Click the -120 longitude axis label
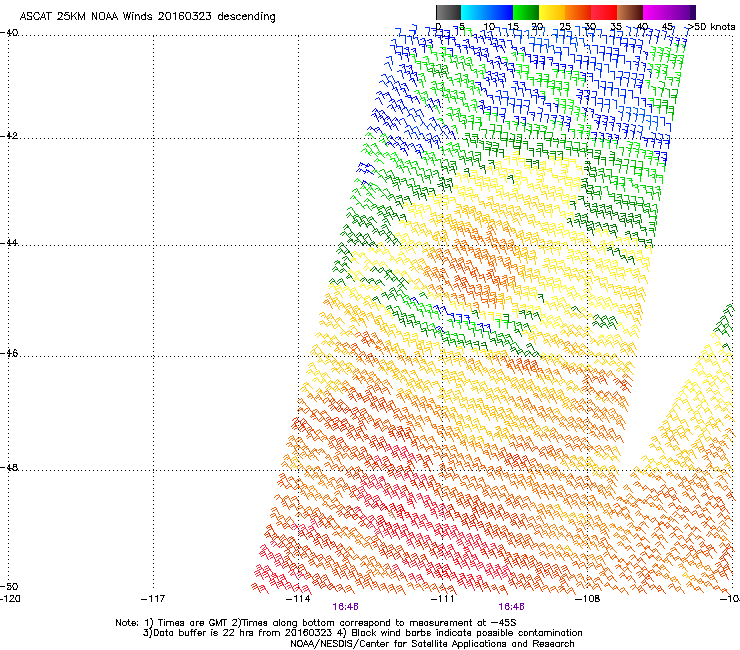Screen dimensions: 740x650 [x=10, y=599]
